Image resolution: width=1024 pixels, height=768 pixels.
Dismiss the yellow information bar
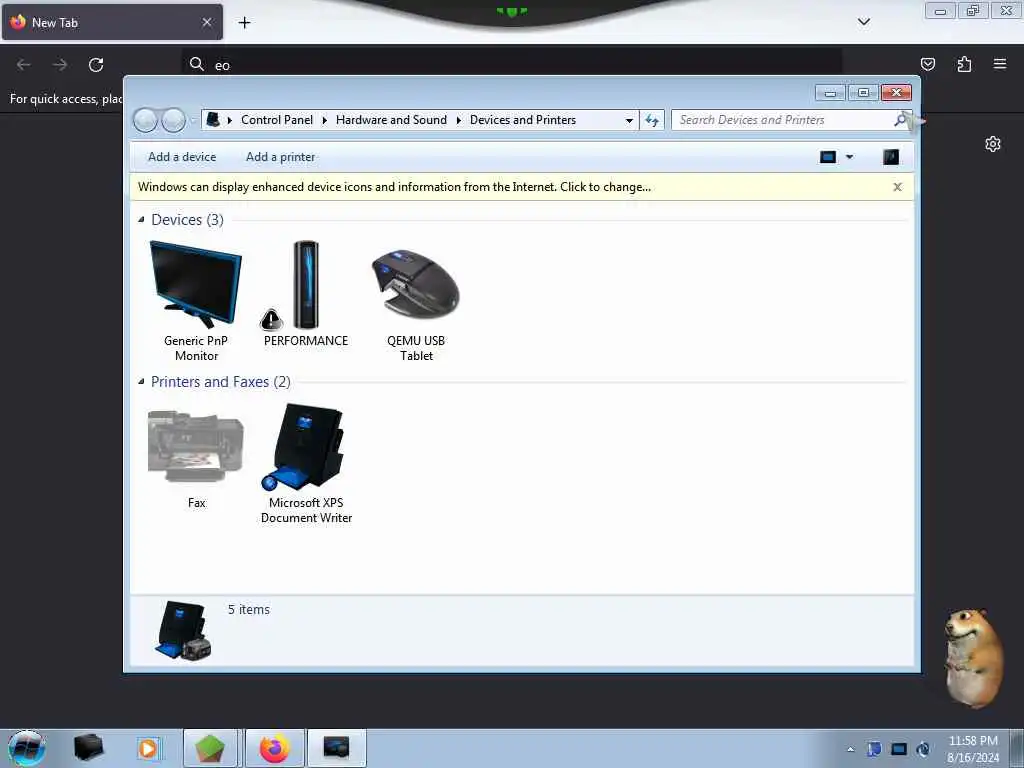tap(897, 187)
